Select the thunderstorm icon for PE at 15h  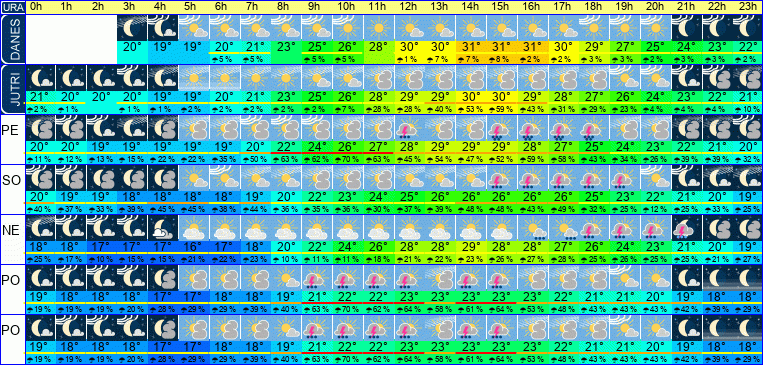pos(502,128)
